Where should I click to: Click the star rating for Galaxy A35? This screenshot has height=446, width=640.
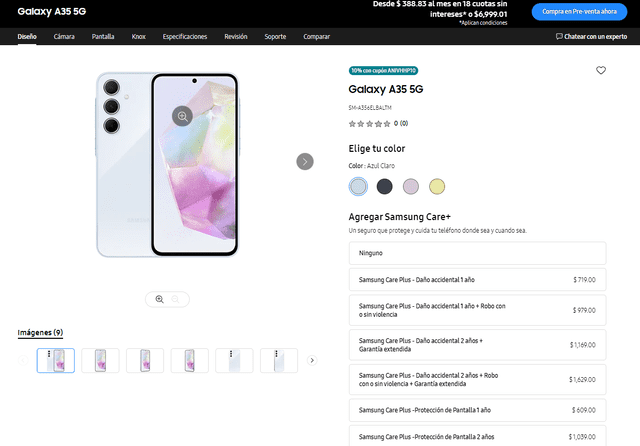[x=369, y=124]
